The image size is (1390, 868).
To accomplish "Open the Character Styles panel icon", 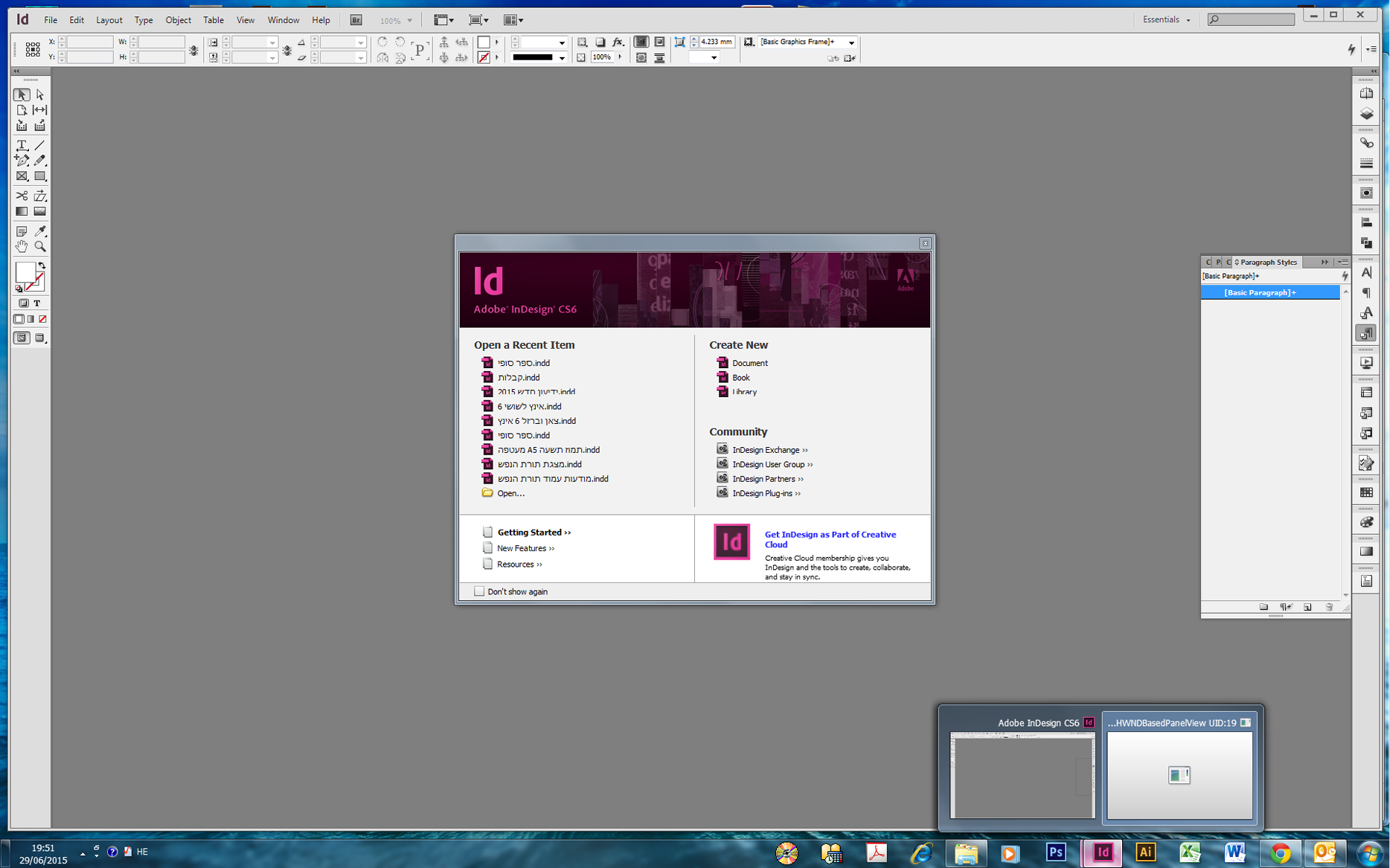I will pyautogui.click(x=1366, y=313).
